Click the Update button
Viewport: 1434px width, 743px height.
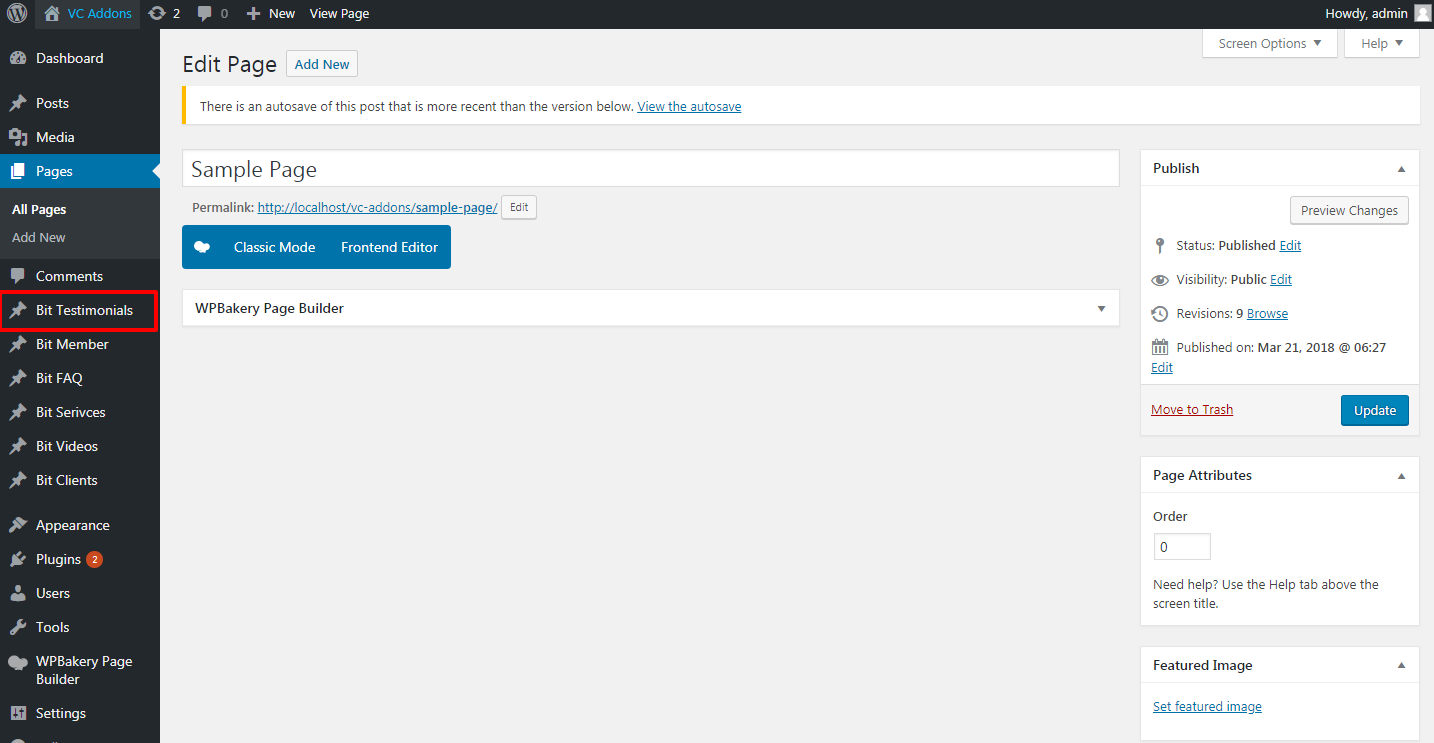click(x=1374, y=410)
